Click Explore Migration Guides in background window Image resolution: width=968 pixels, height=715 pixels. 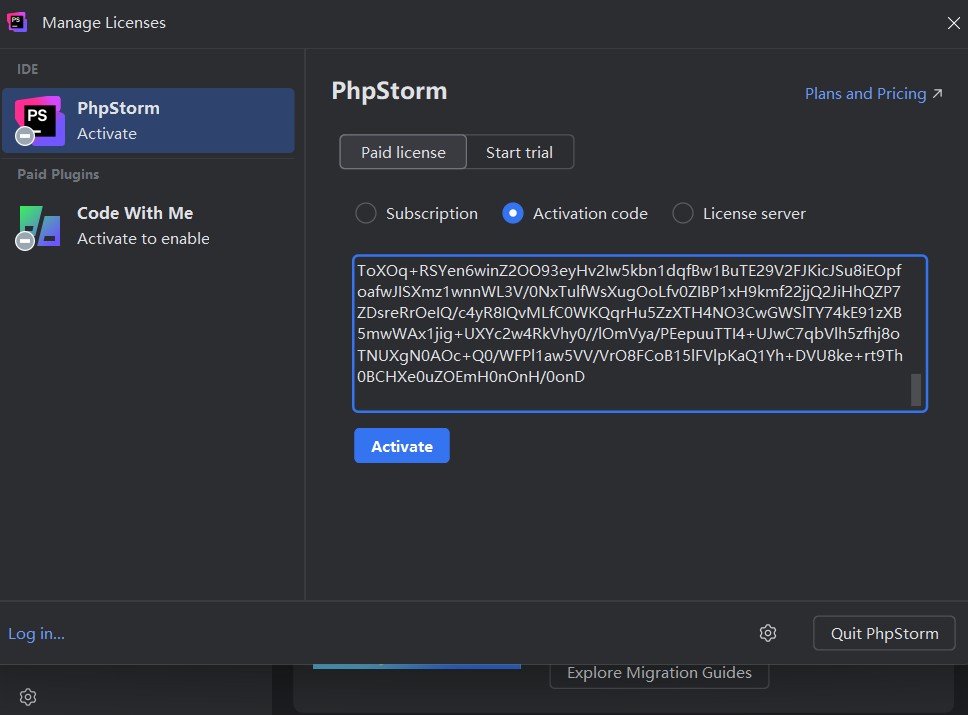tap(659, 673)
